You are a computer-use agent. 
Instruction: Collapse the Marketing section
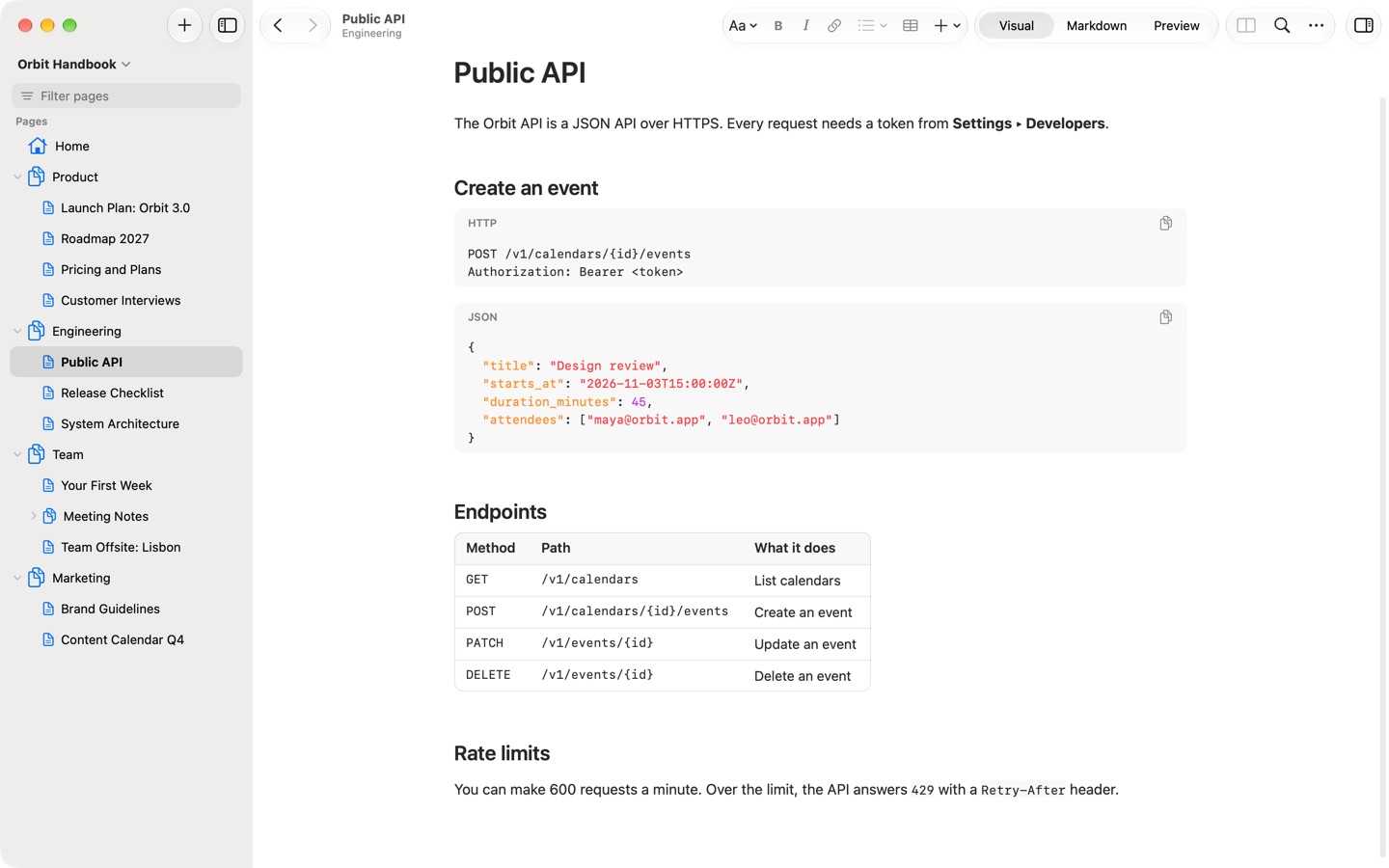click(17, 579)
